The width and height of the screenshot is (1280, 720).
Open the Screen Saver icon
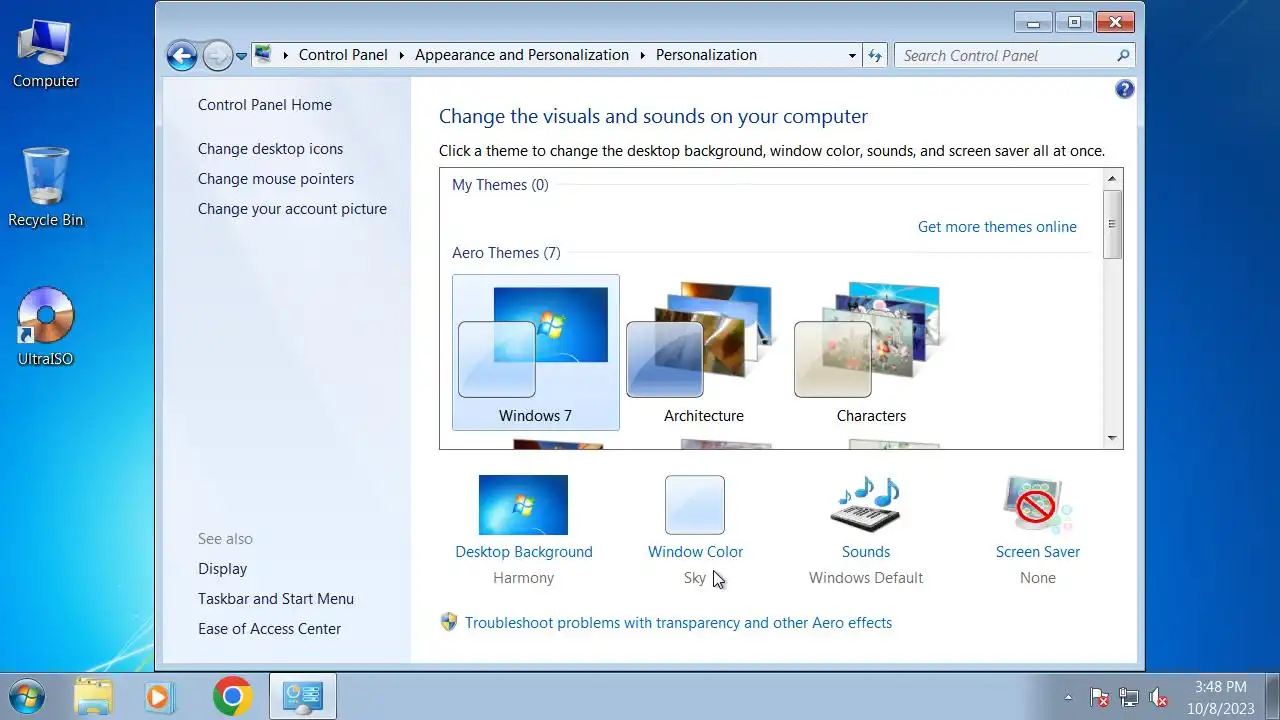pyautogui.click(x=1038, y=505)
